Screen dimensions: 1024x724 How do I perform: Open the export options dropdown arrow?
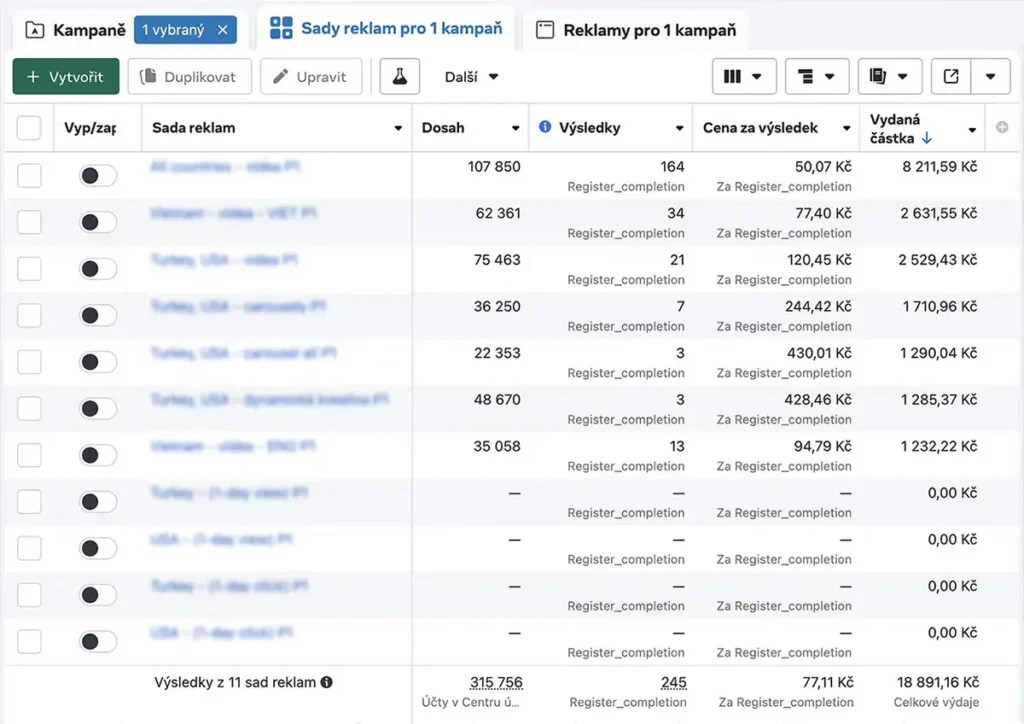pyautogui.click(x=990, y=76)
